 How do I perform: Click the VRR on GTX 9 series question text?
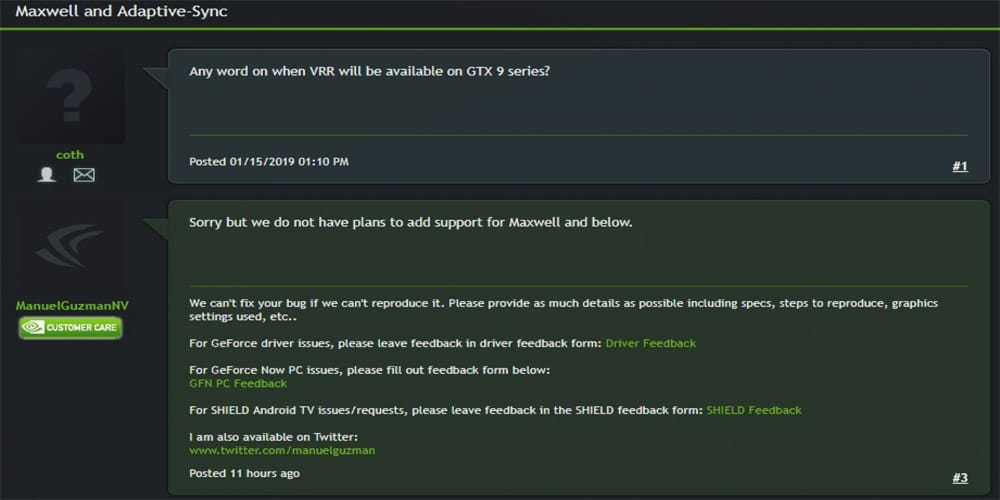[369, 72]
